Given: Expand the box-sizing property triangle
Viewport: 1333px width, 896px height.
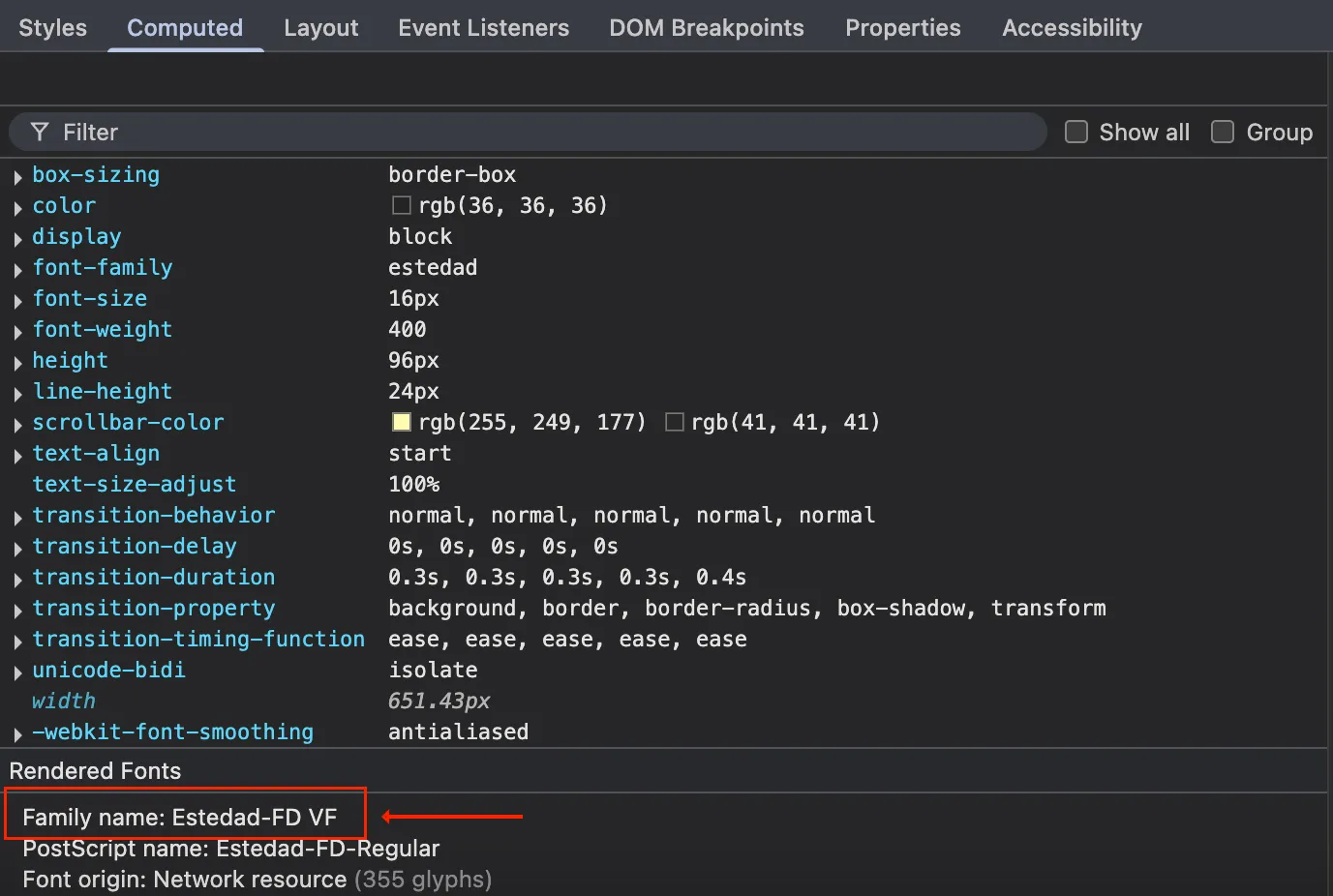Looking at the screenshot, I should click(17, 177).
